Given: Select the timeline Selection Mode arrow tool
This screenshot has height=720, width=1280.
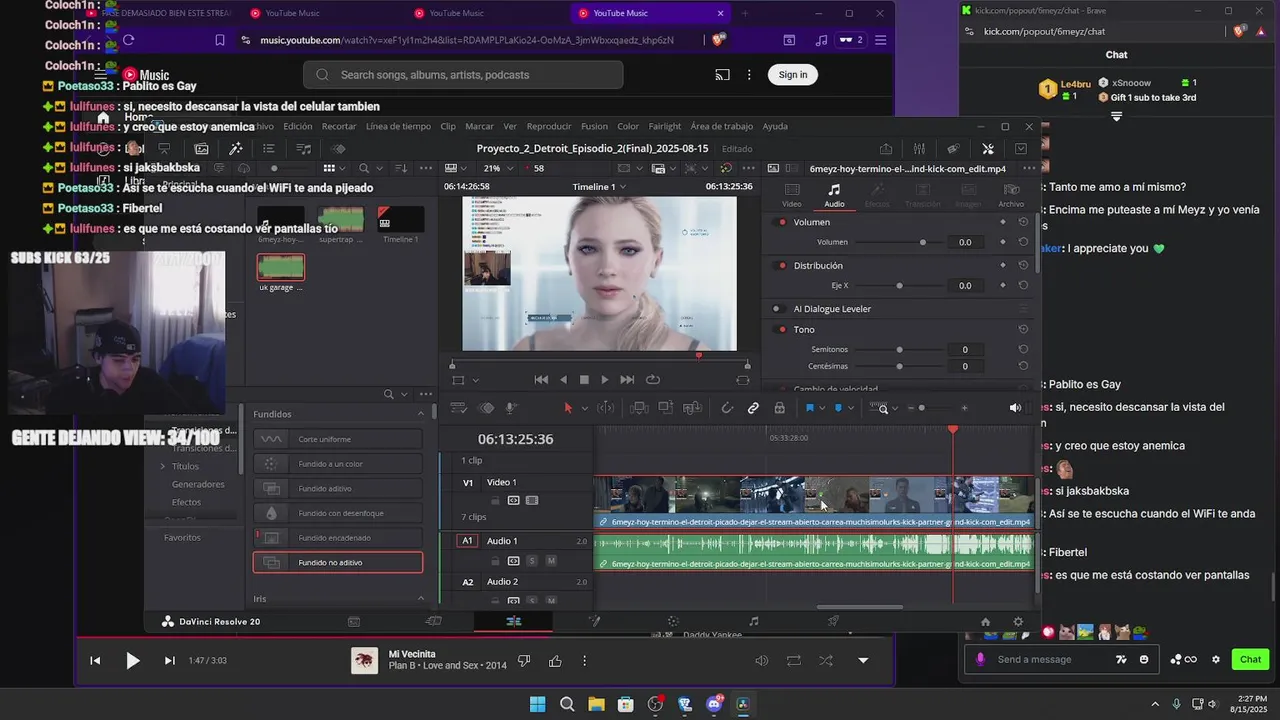Looking at the screenshot, I should point(568,408).
